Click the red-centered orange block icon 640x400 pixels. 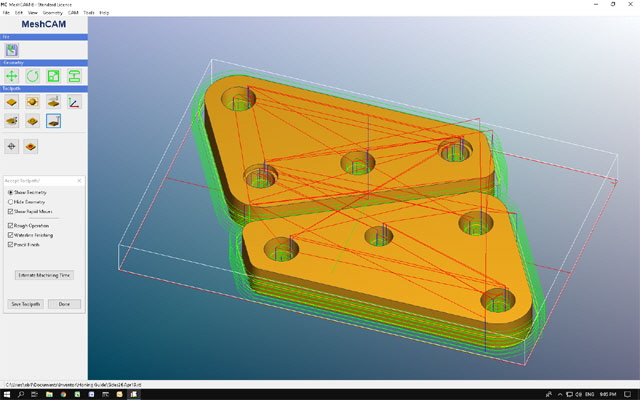[31, 146]
